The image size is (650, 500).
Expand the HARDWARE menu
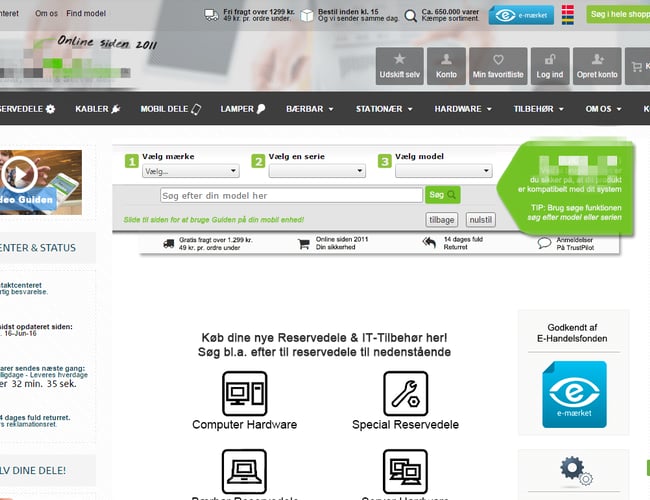[x=463, y=109]
